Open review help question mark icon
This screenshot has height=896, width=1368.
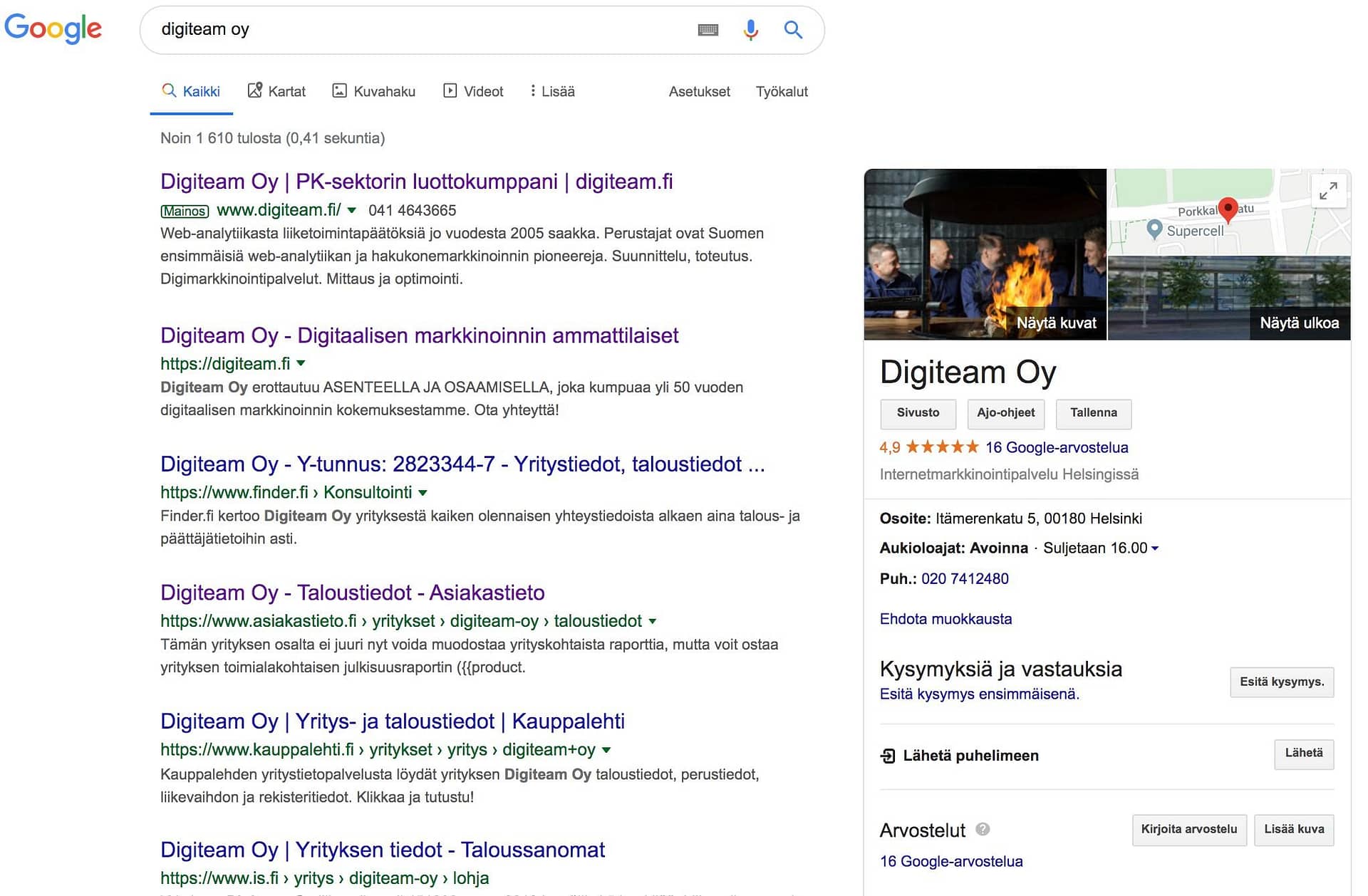983,829
